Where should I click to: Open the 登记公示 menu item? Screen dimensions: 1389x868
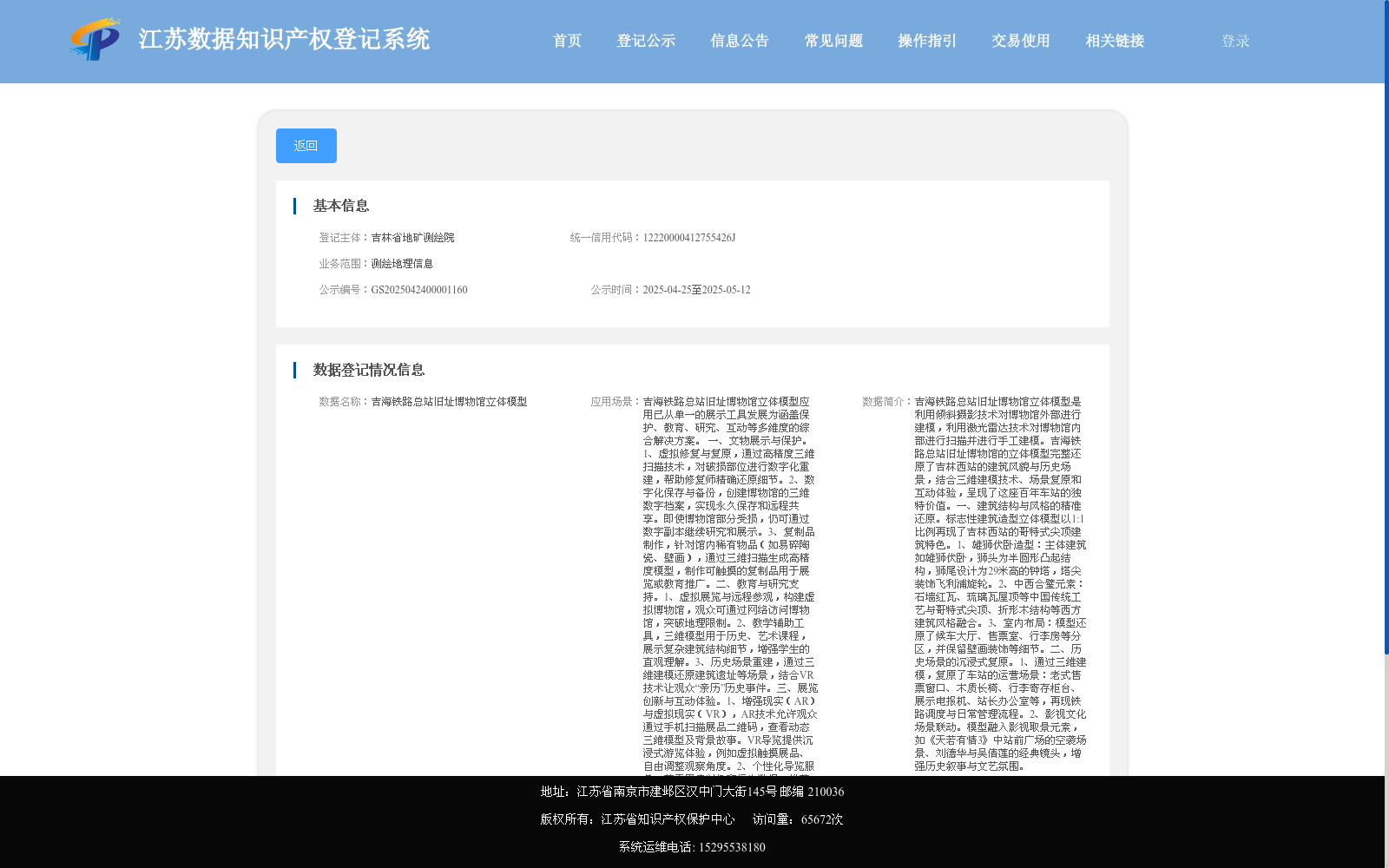[x=646, y=41]
